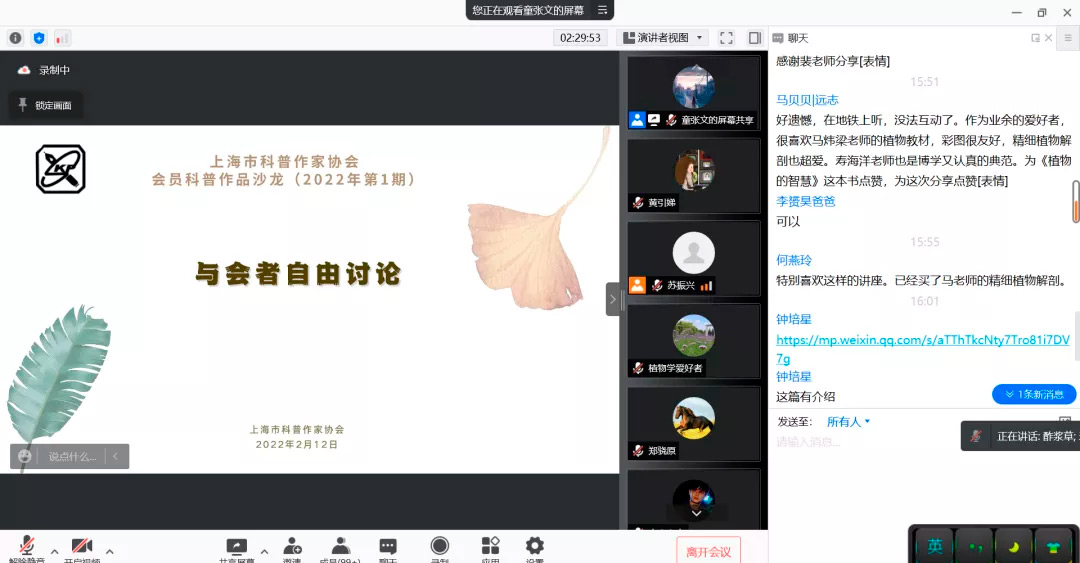
Task: Close the 聊天 chat panel
Action: point(1048,38)
